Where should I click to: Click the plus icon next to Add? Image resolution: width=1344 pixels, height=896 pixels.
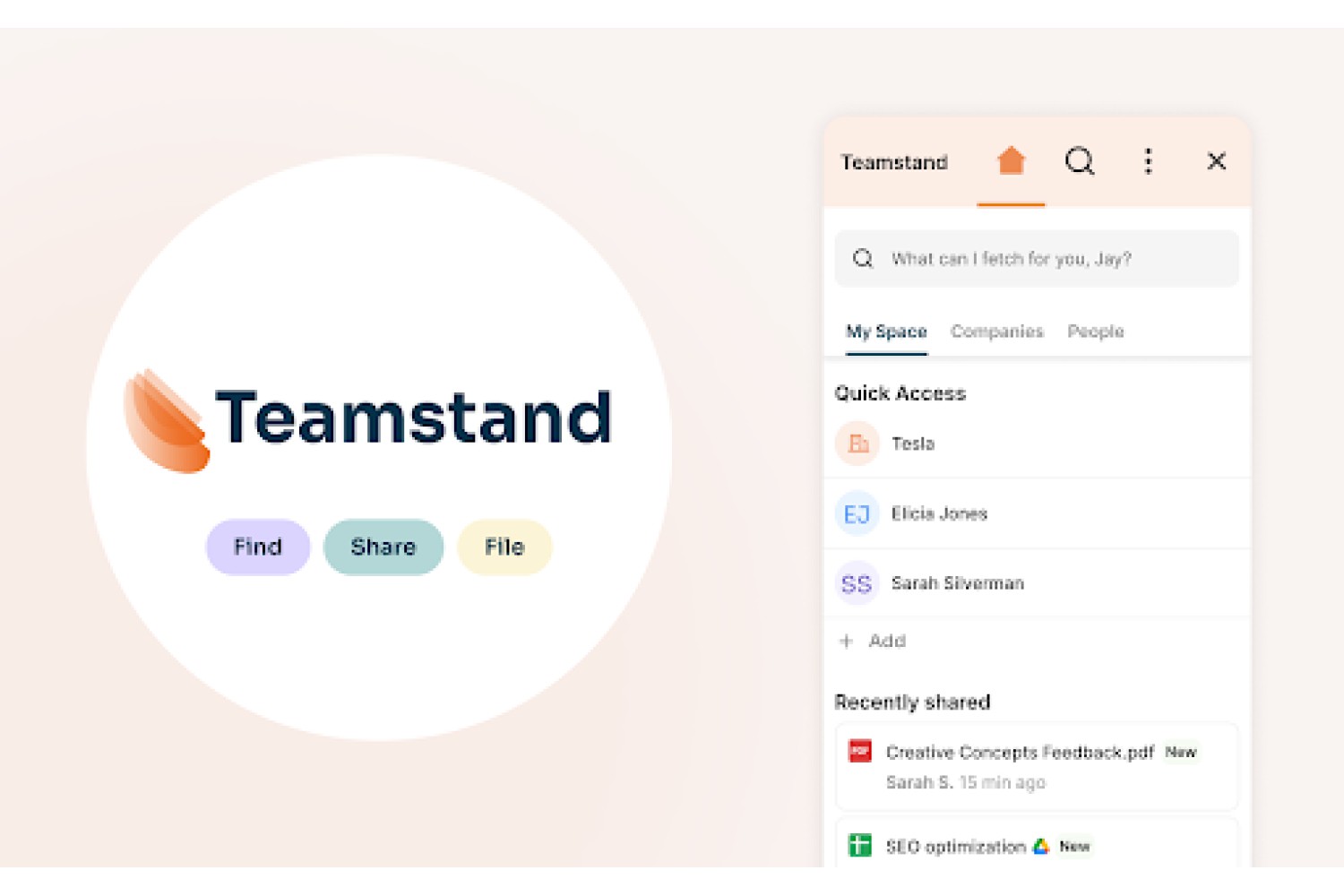coord(846,641)
